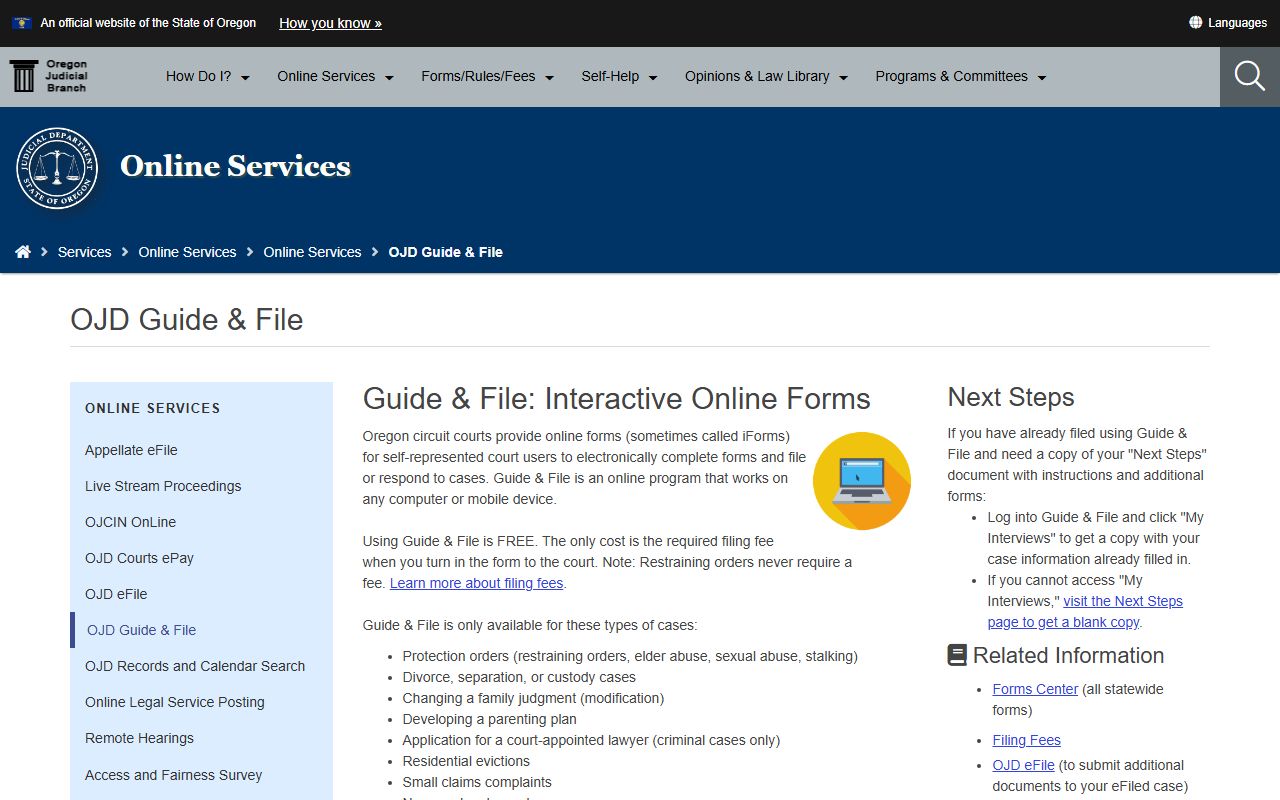
Task: Expand the Opinions & Law Library menu
Action: coord(767,76)
